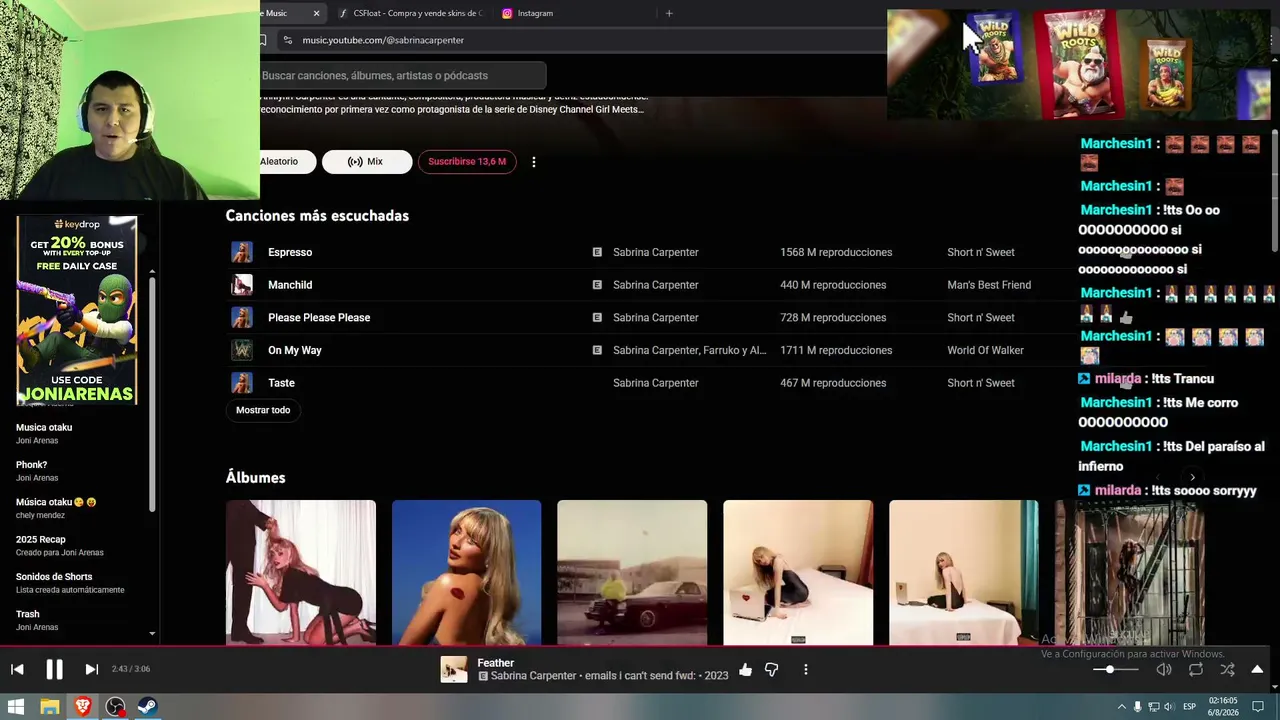Open Sabrina Carpenter artist link in Manchild row
1280x720 pixels.
click(x=655, y=285)
